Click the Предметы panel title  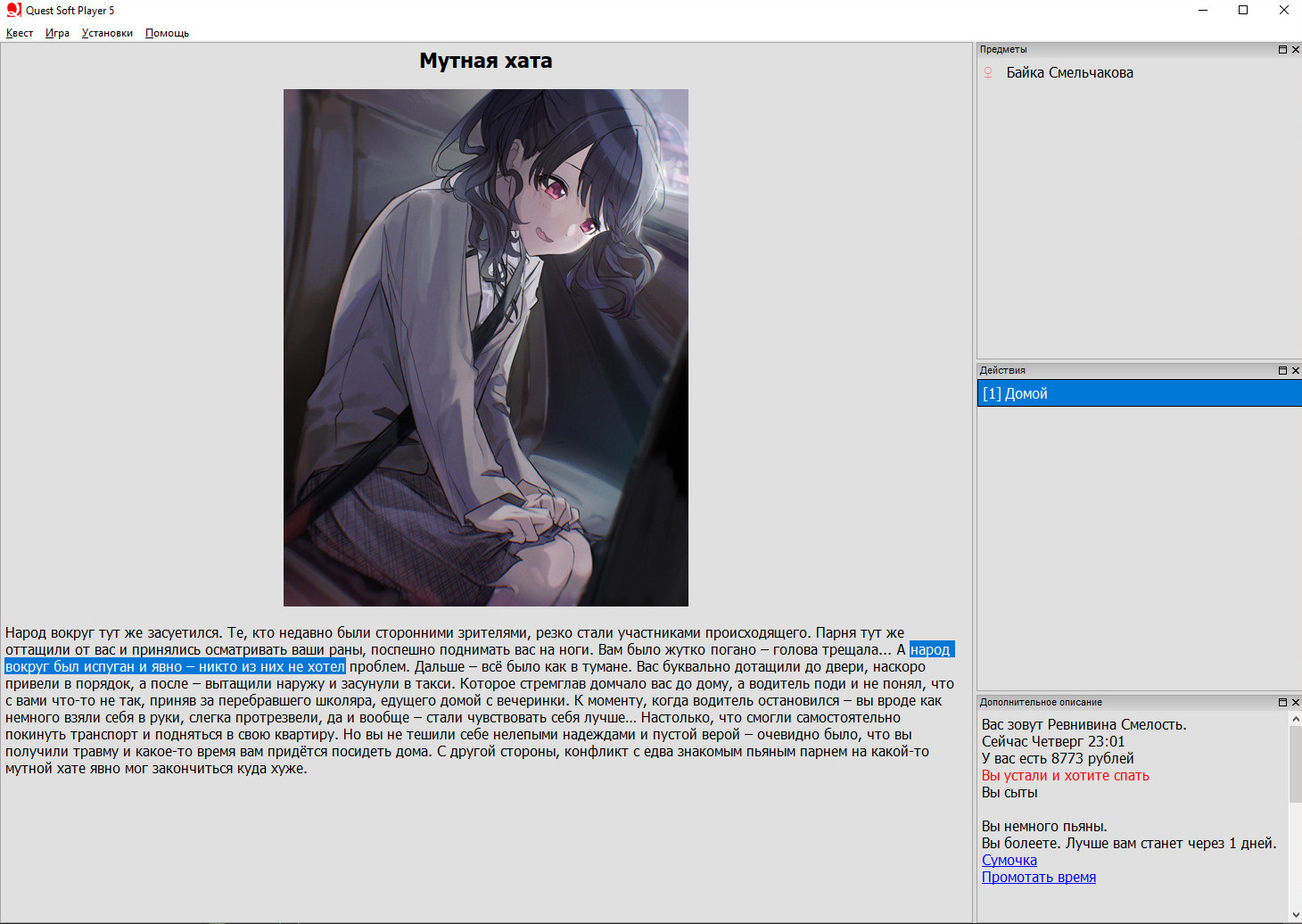click(x=1003, y=50)
